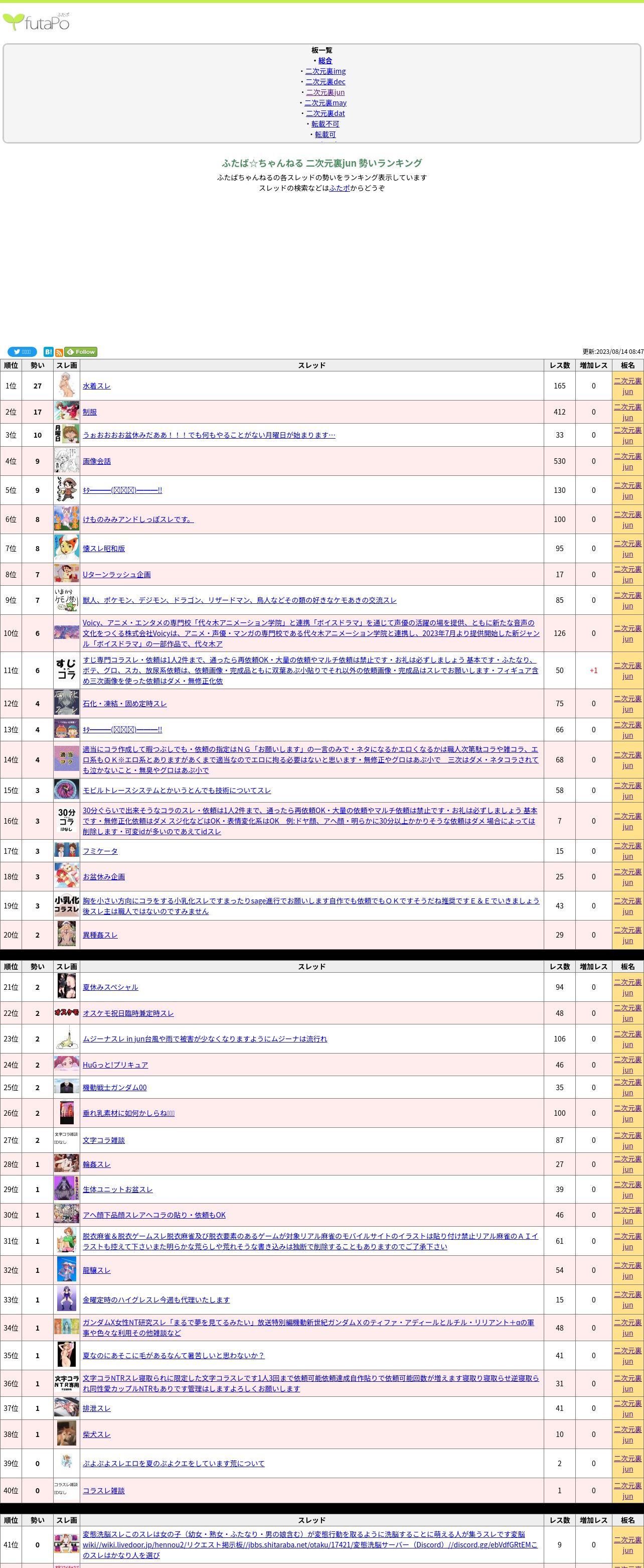
Task: Click the すじコラ thumbnail in 11位 row
Action: click(66, 670)
